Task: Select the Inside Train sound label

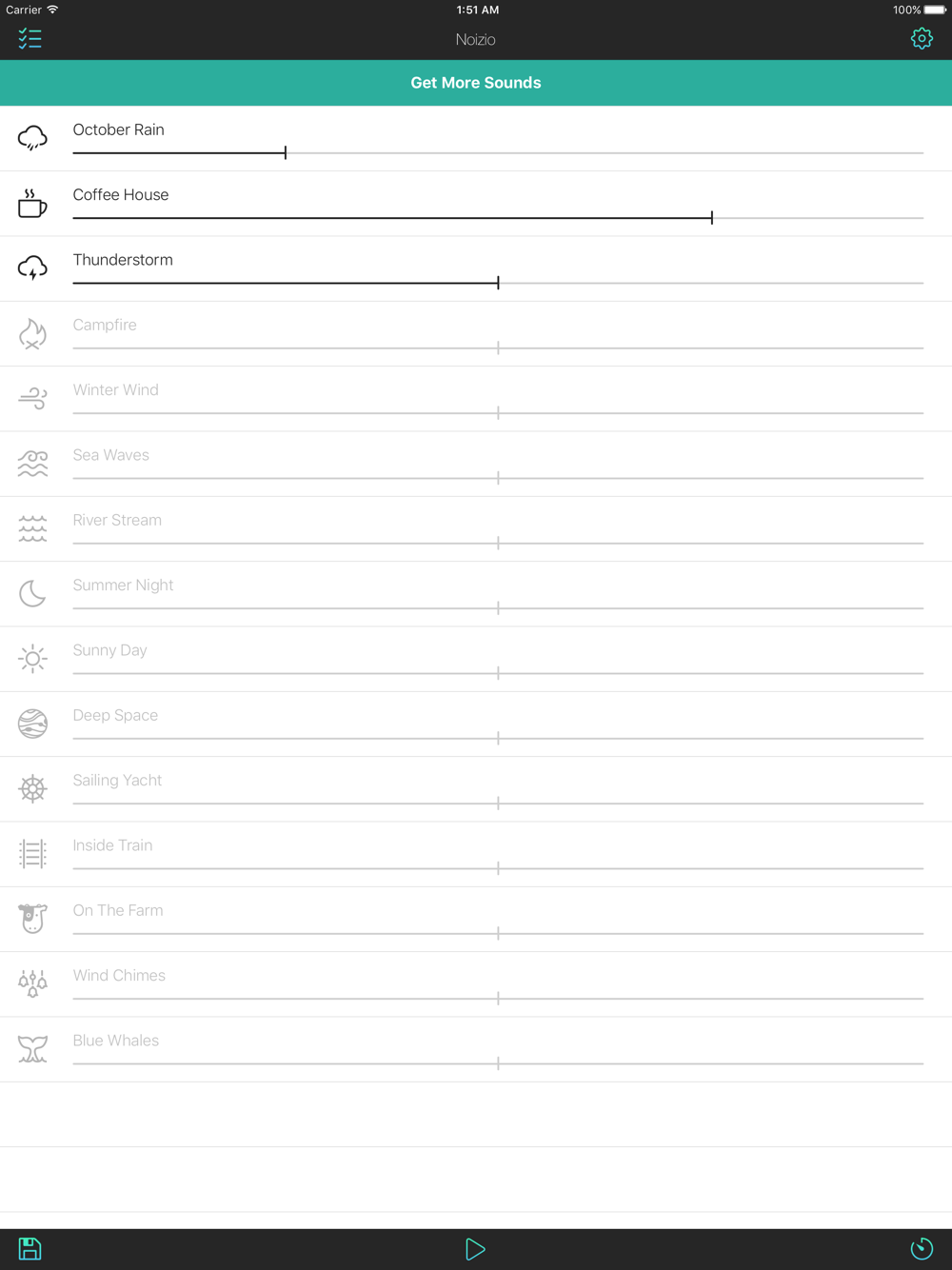Action: tap(112, 845)
